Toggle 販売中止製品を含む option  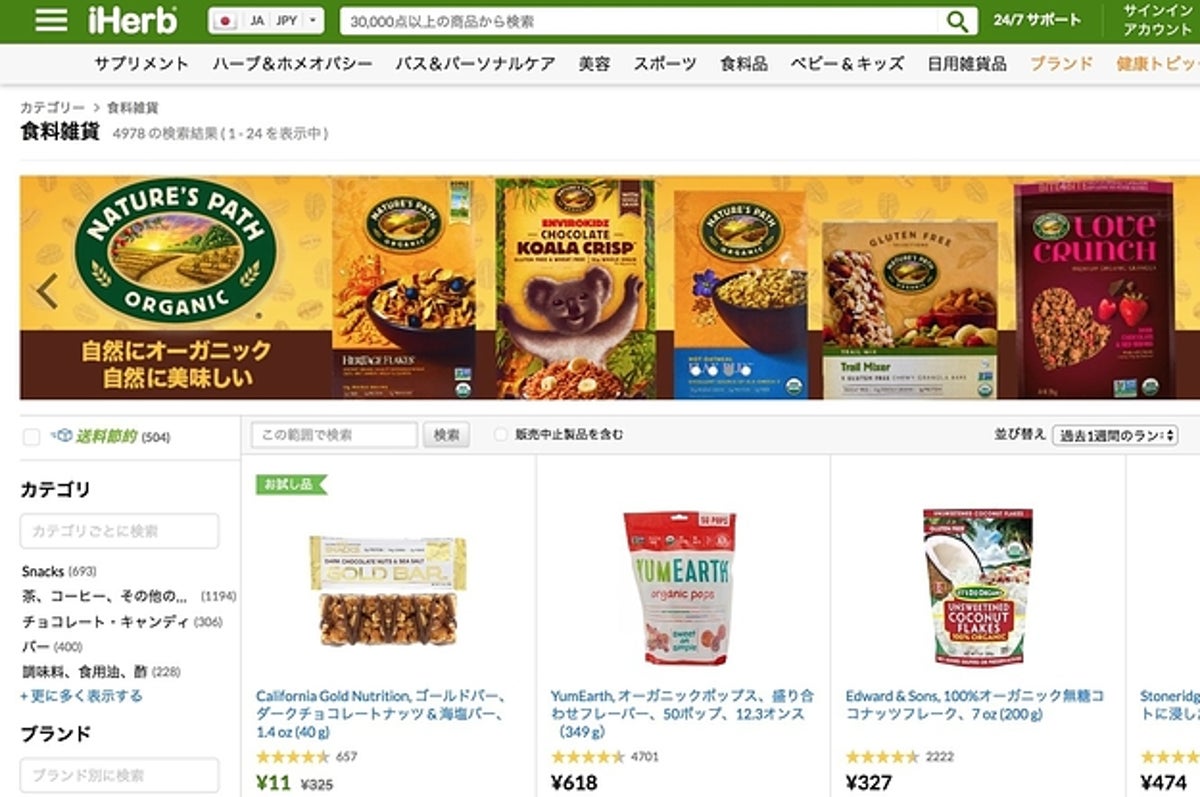click(501, 435)
